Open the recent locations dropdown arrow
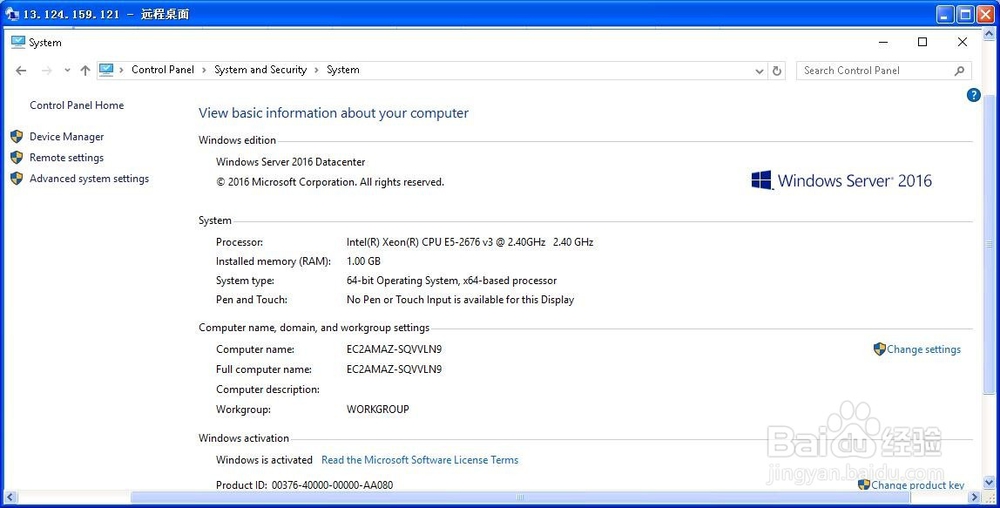 67,71
